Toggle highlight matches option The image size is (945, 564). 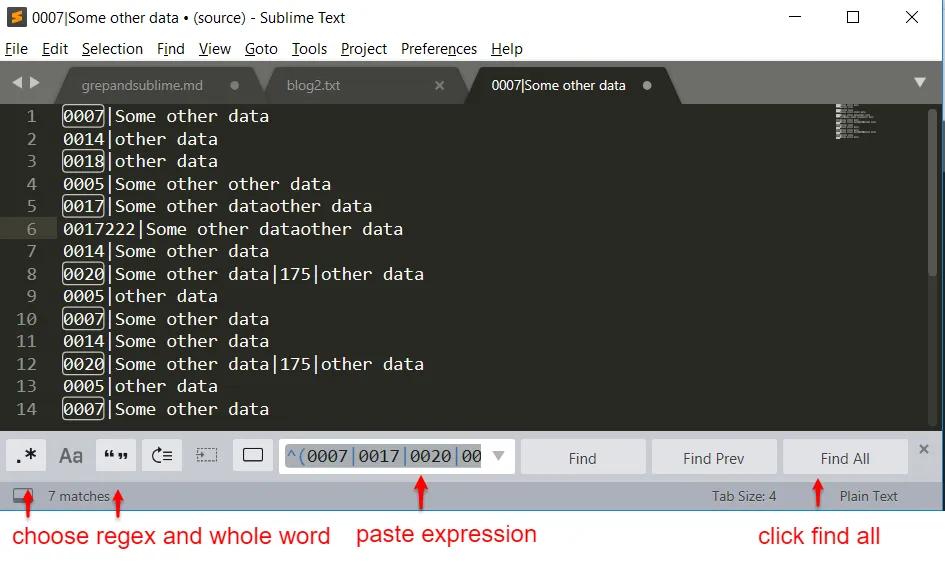(x=253, y=456)
